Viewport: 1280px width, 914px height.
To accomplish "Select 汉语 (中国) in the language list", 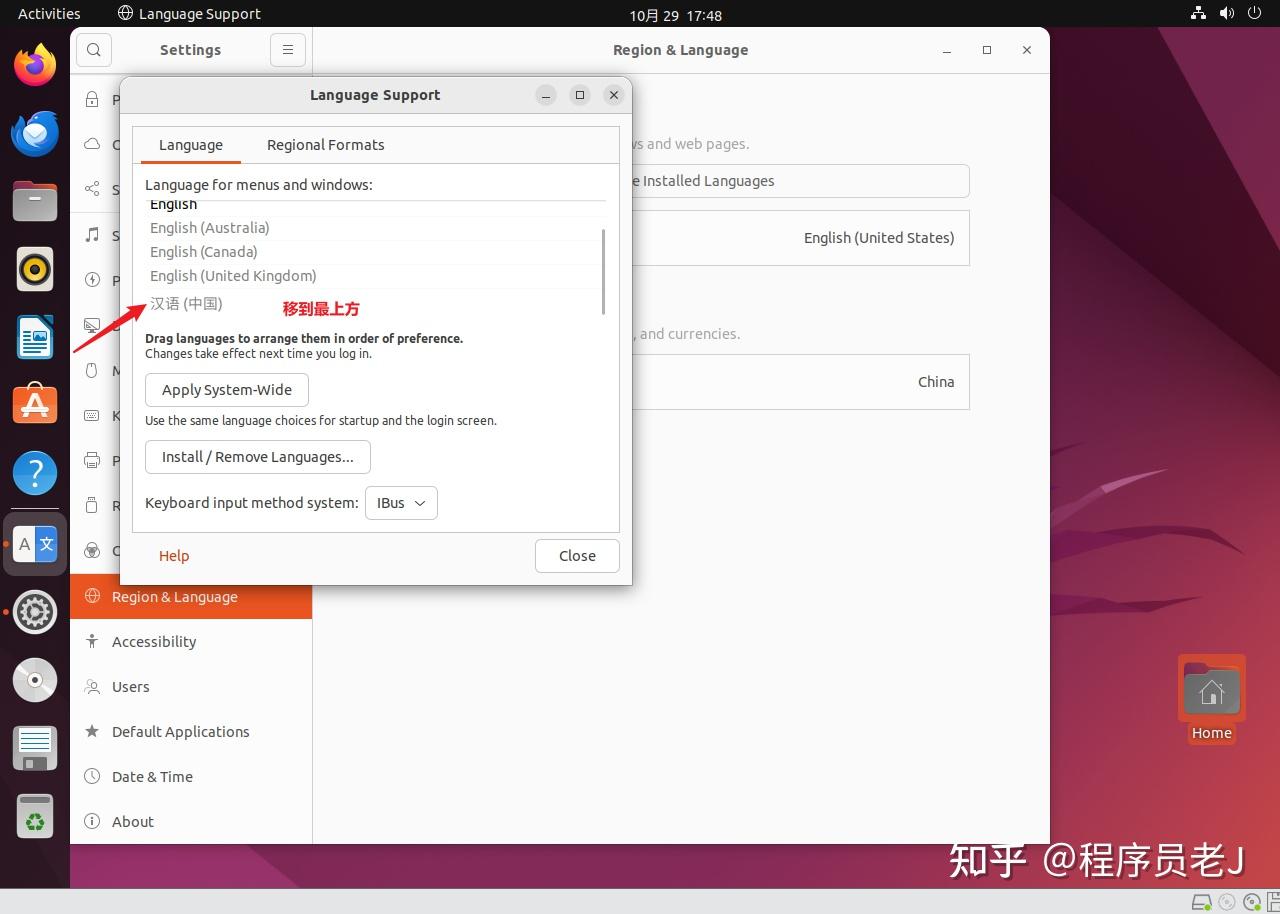I will pos(186,303).
